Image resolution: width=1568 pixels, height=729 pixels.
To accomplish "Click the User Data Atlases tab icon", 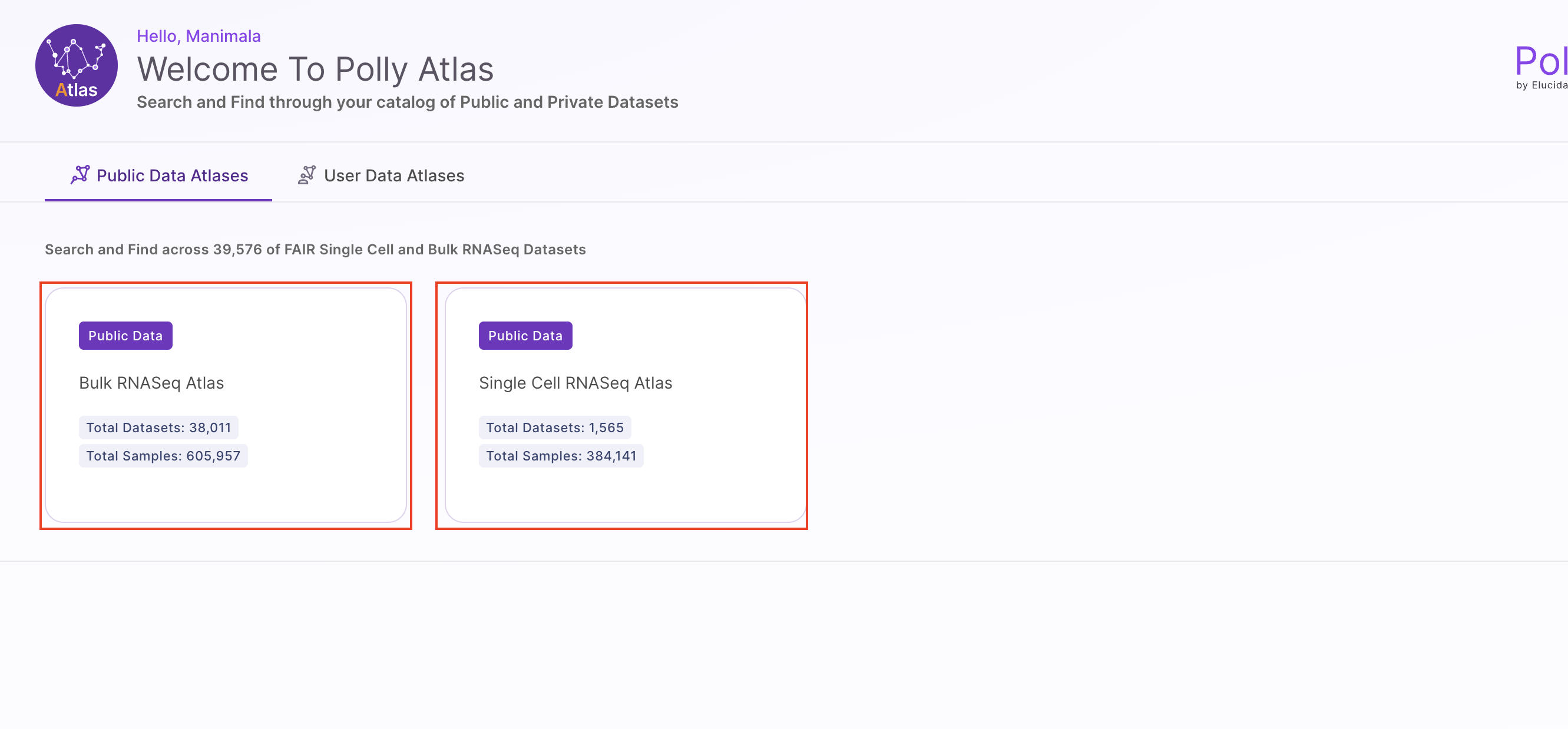I will pyautogui.click(x=307, y=175).
